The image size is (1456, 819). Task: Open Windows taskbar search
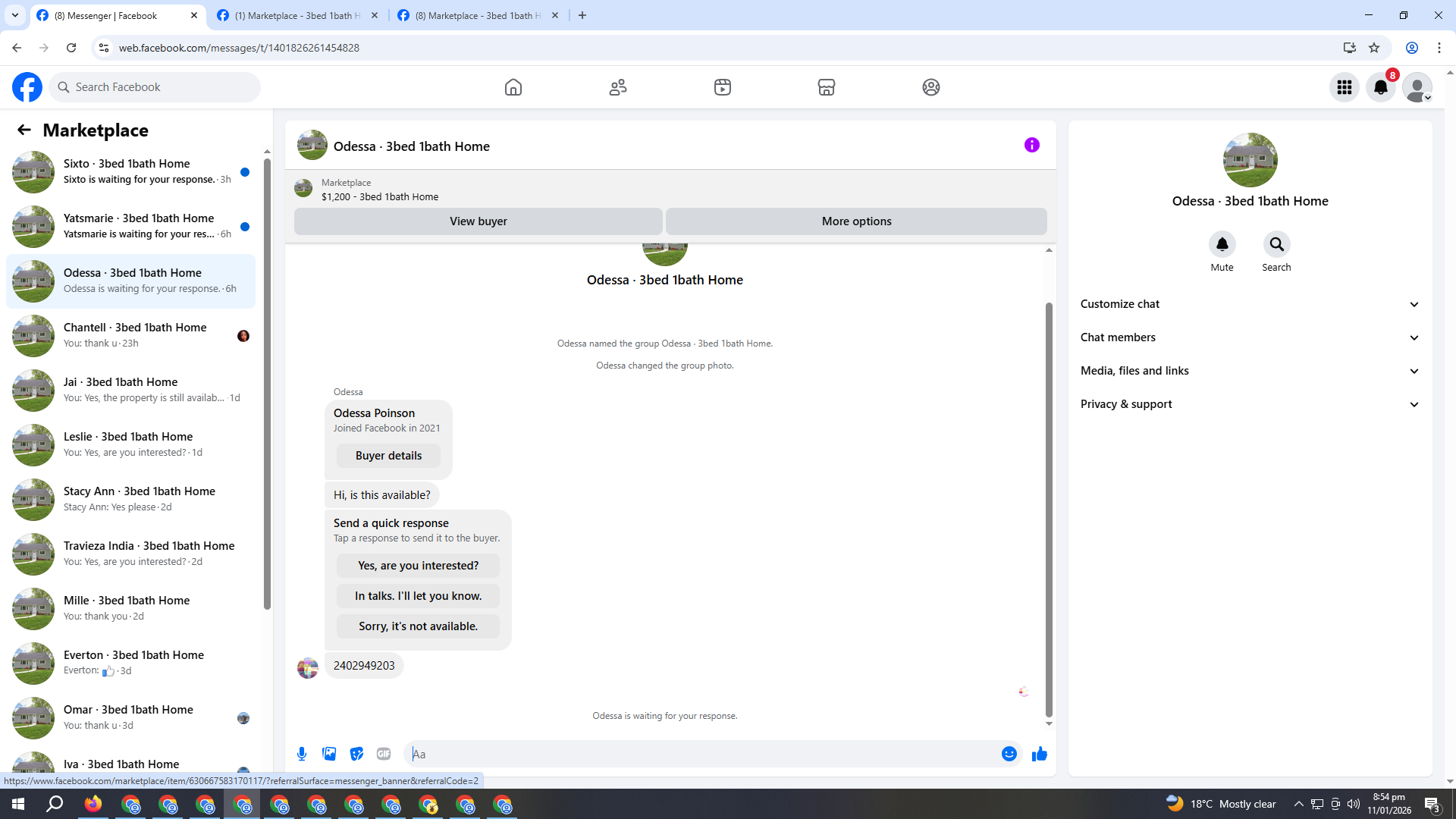[55, 804]
